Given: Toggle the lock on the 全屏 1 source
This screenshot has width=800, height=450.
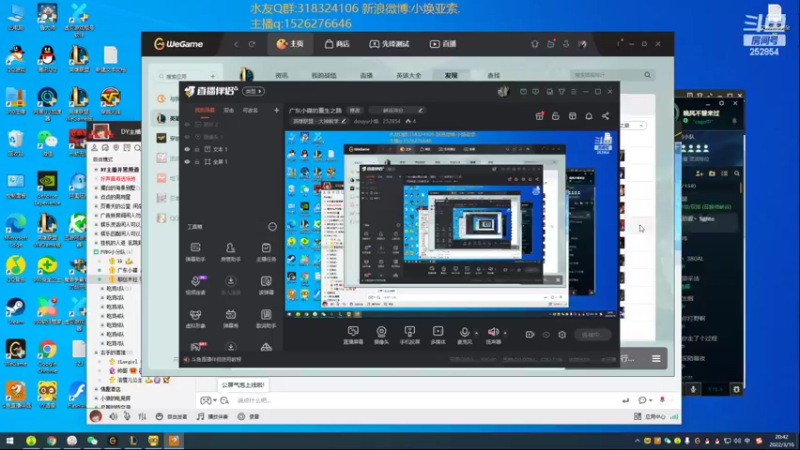Looking at the screenshot, I should (x=197, y=162).
